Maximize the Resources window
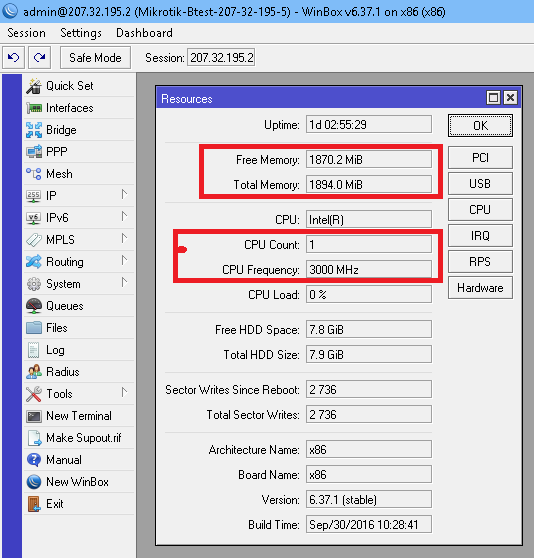This screenshot has height=558, width=534. (x=493, y=98)
